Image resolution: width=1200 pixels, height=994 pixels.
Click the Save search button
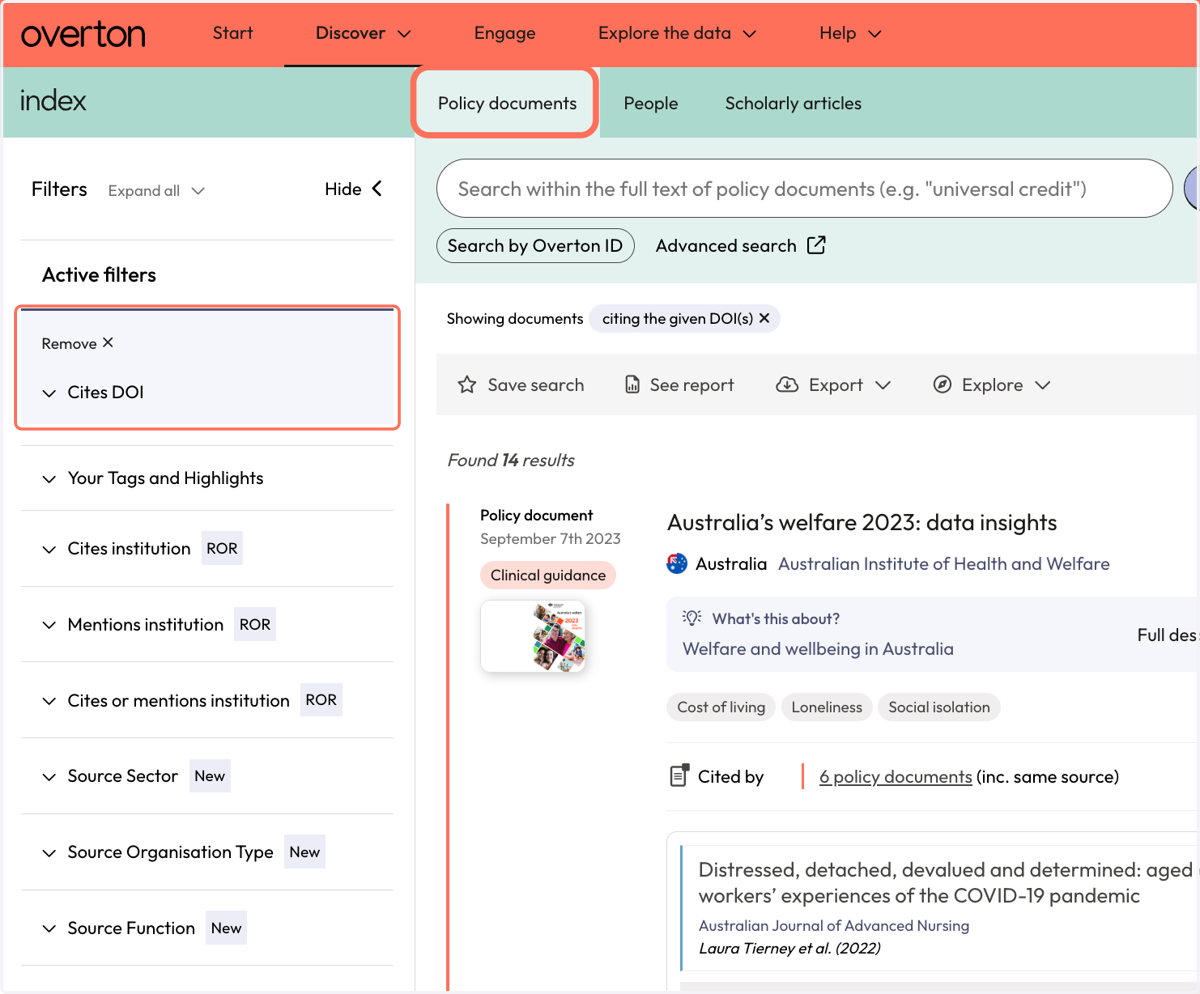pyautogui.click(x=520, y=385)
